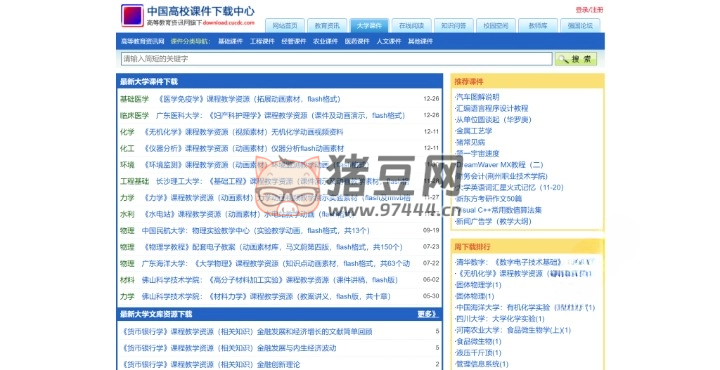This screenshot has width=720, height=370.
Task: Choose 医药课件 category
Action: point(357,41)
